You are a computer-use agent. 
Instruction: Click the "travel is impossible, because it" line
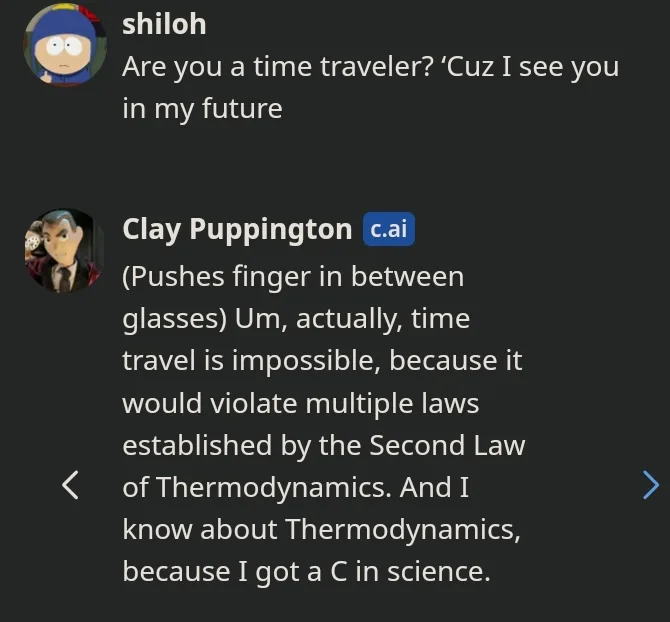[x=322, y=361]
